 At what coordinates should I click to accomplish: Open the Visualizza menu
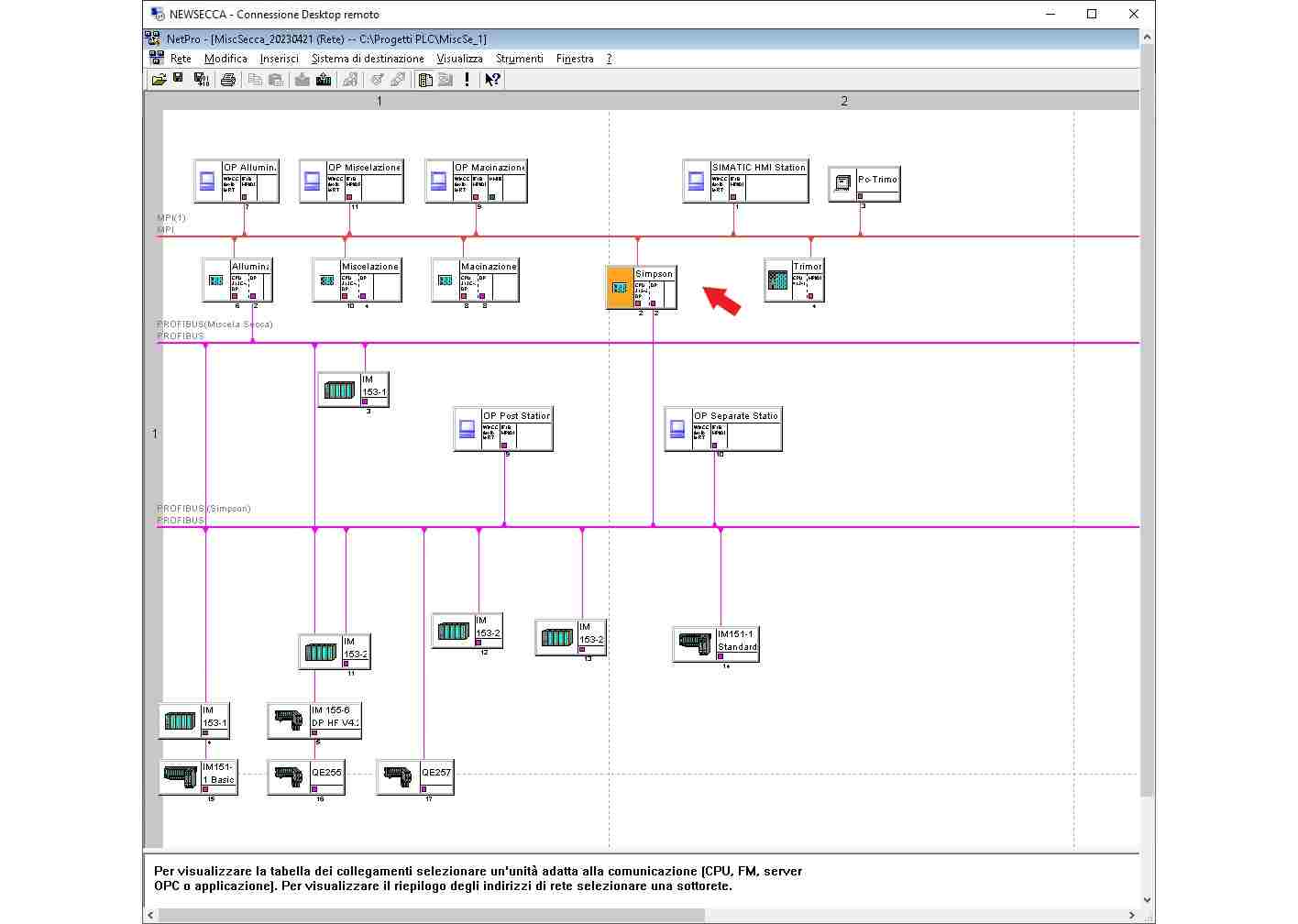pyautogui.click(x=459, y=59)
